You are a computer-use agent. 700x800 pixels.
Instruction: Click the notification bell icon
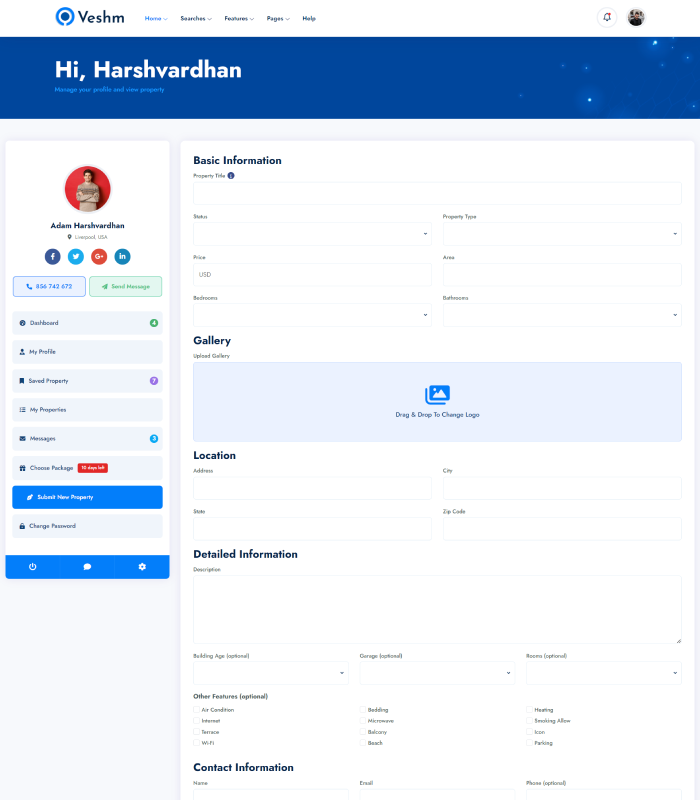coord(606,17)
